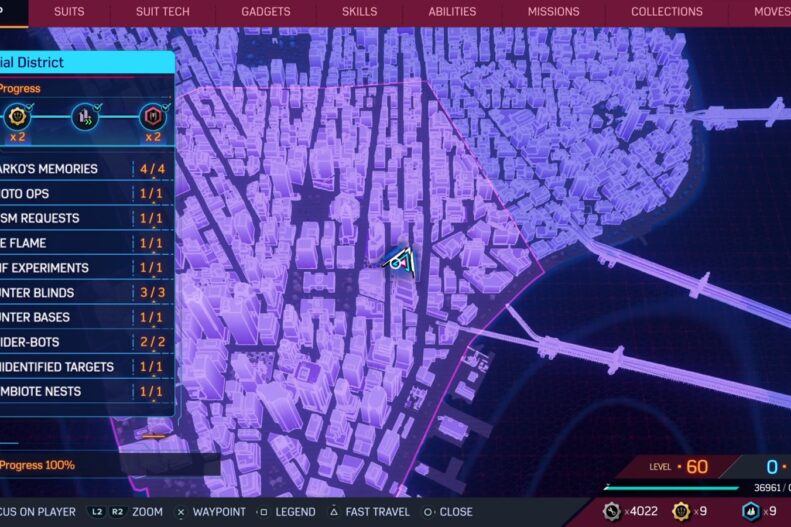791x527 pixels.
Task: Select the SKILLS tab
Action: point(359,12)
